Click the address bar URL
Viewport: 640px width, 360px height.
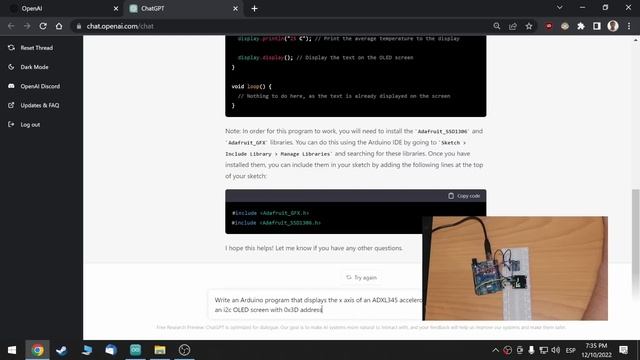(120, 26)
